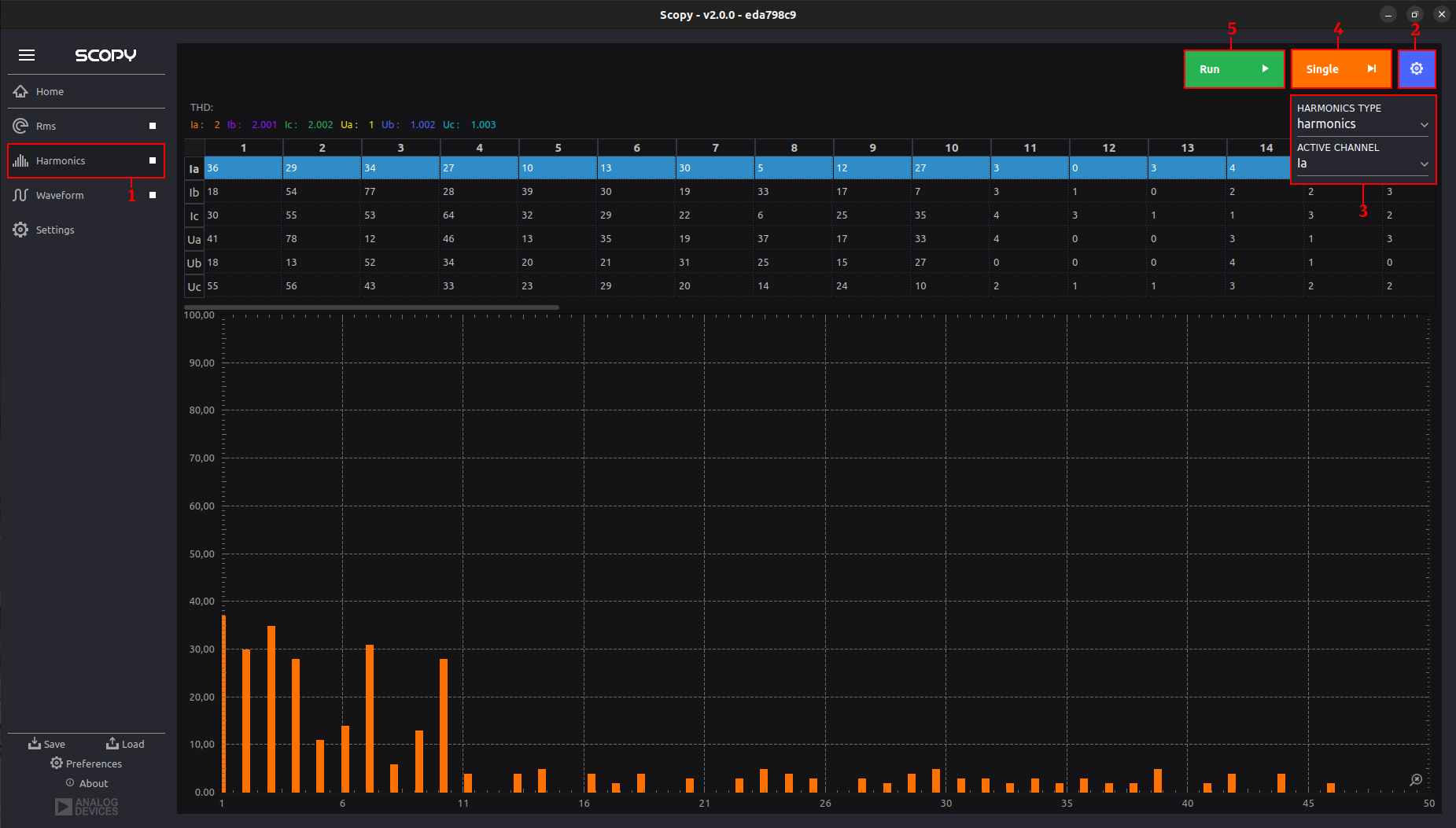This screenshot has width=1456, height=828.
Task: Open the Home page
Action: pos(87,91)
